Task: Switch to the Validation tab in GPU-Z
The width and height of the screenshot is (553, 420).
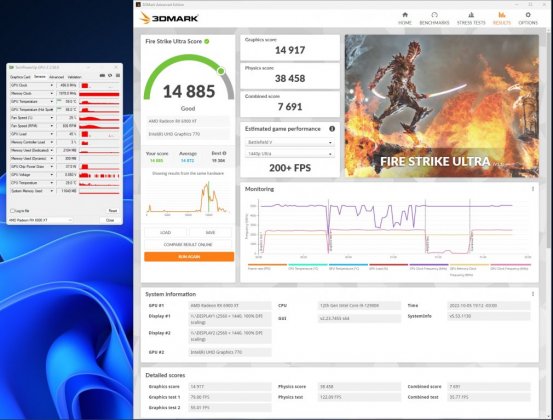Action: pyautogui.click(x=74, y=77)
